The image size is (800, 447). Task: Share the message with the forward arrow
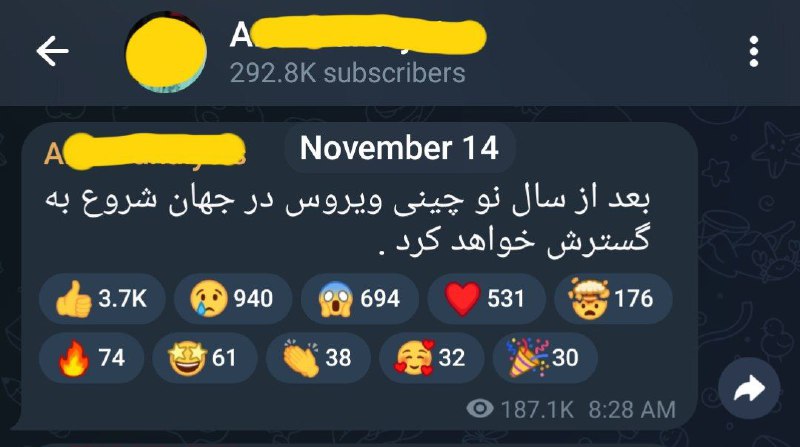pyautogui.click(x=749, y=388)
